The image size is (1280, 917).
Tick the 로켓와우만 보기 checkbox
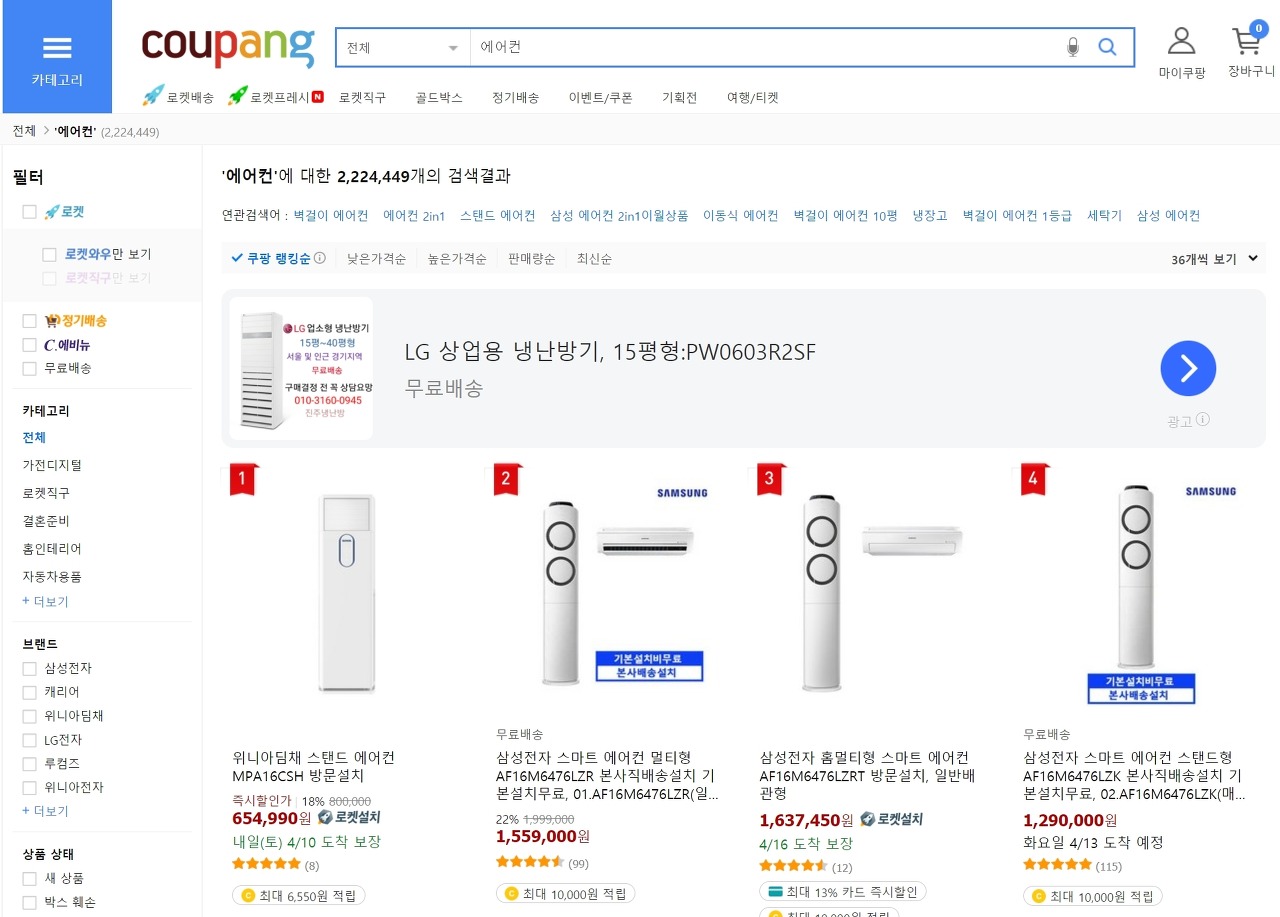pos(50,254)
